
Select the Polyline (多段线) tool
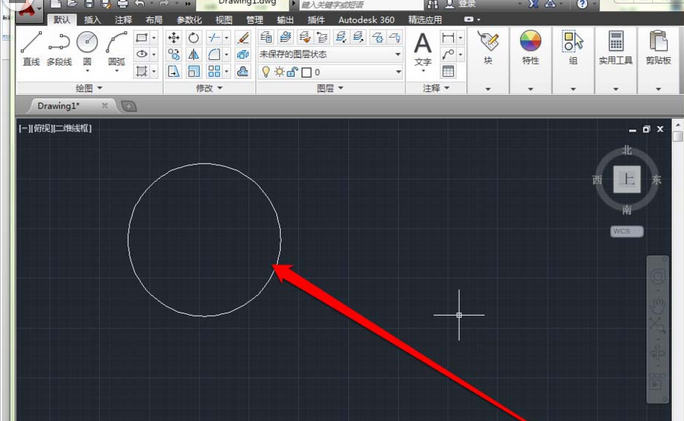(59, 47)
